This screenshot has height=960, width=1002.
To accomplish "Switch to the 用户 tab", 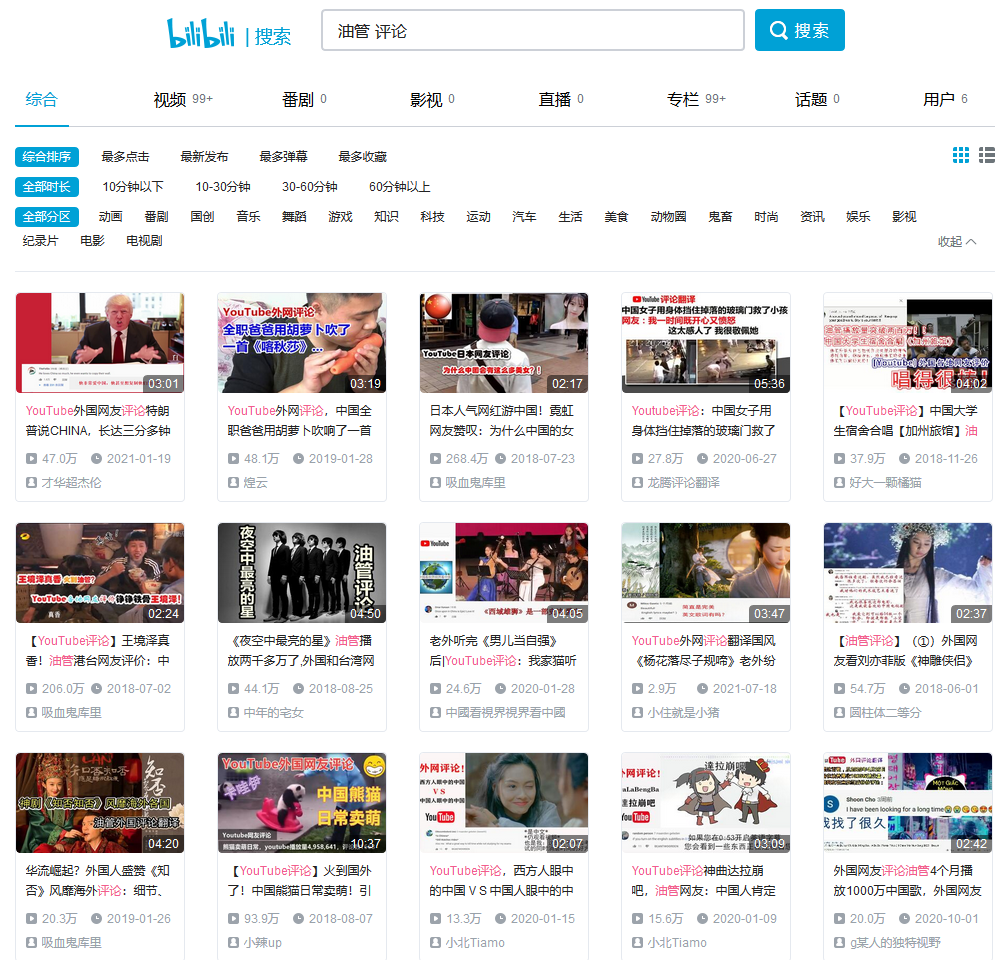I will tap(939, 100).
